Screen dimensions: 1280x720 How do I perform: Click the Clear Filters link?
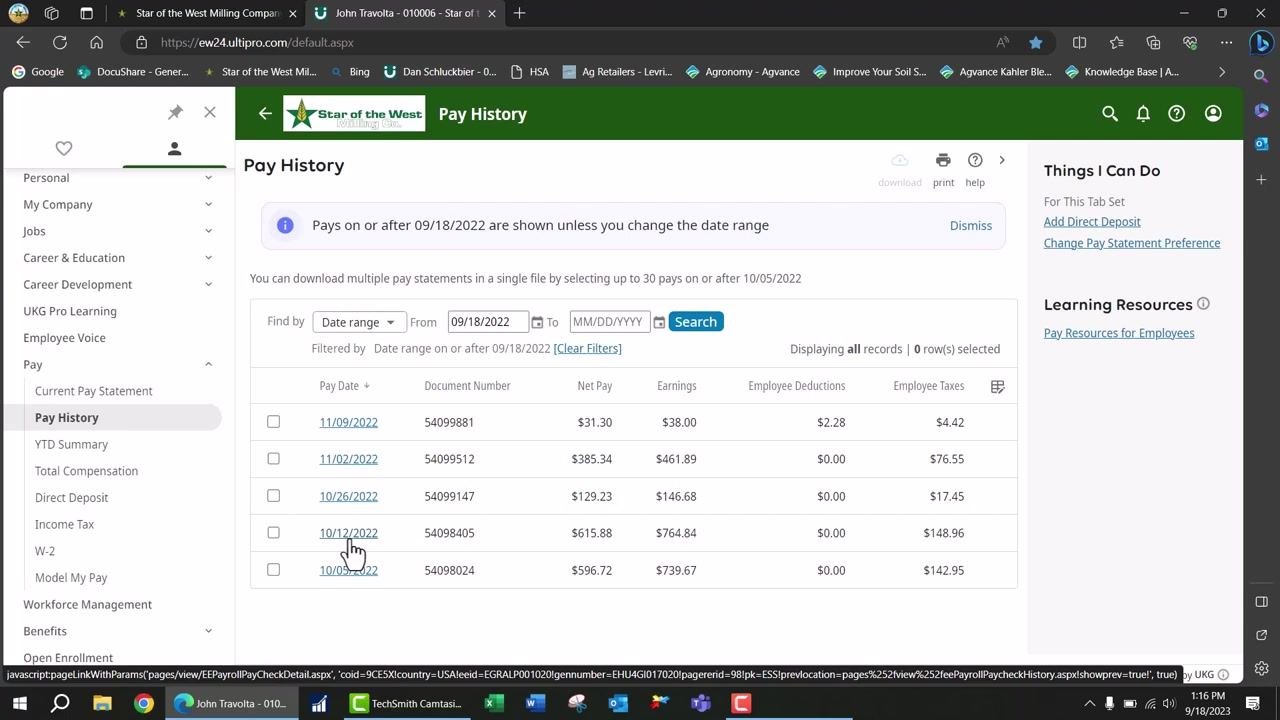tap(587, 348)
